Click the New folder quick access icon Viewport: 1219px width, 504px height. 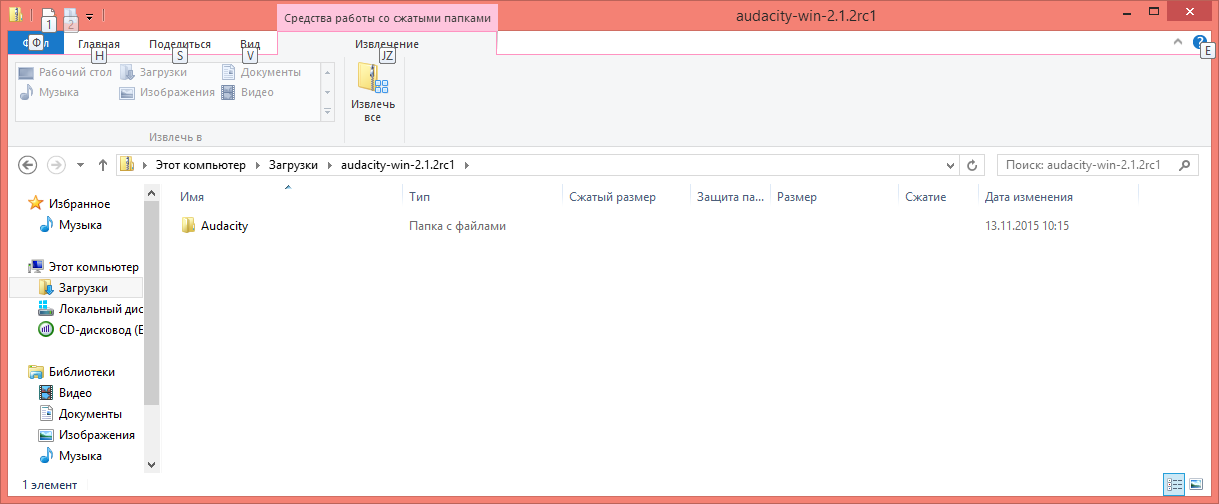(x=70, y=15)
